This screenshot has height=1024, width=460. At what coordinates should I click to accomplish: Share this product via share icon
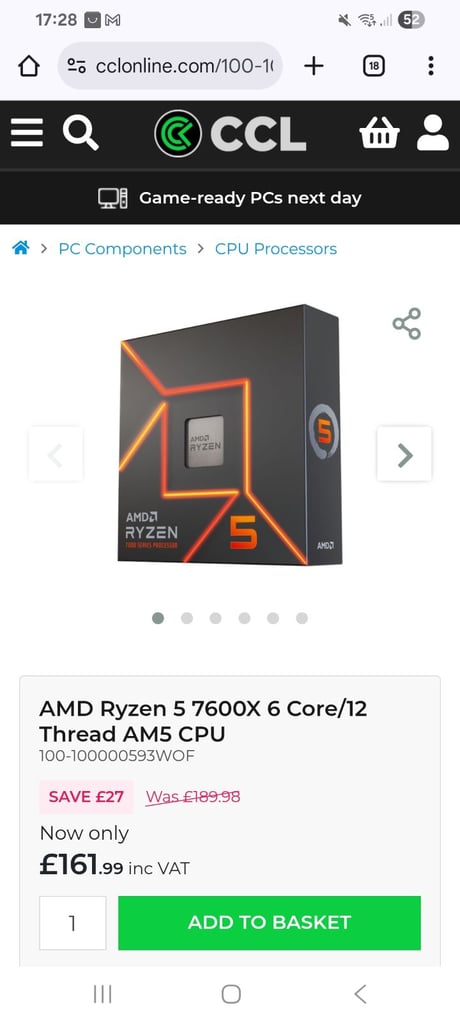407,324
